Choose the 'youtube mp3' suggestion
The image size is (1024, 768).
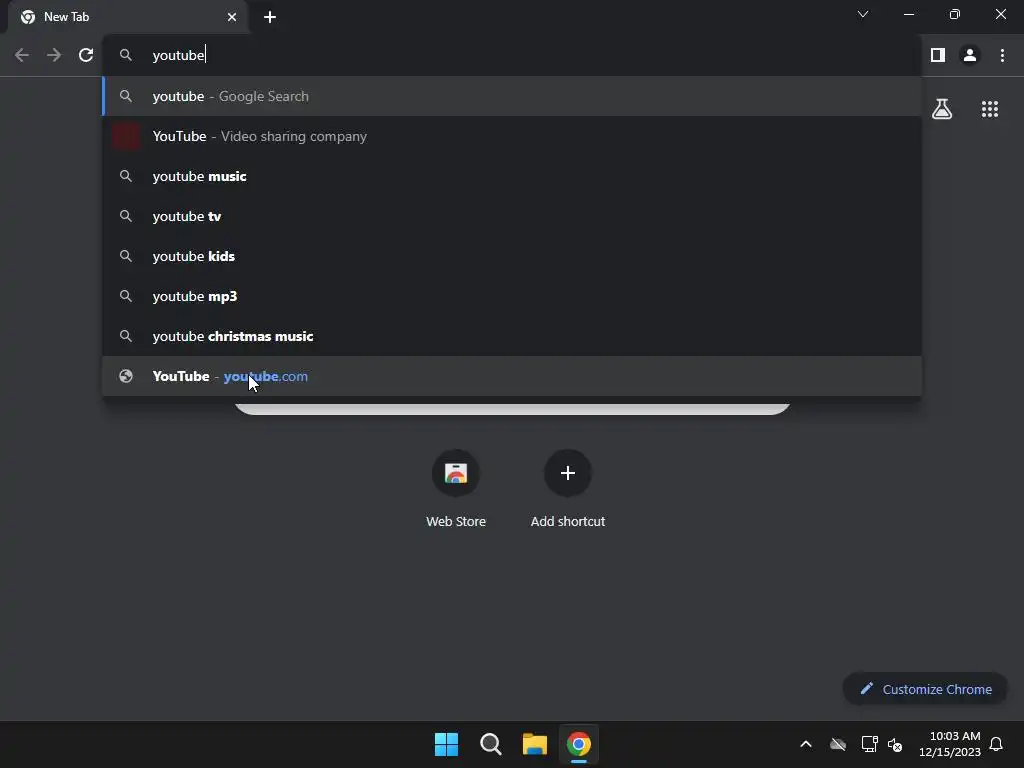pyautogui.click(x=512, y=296)
